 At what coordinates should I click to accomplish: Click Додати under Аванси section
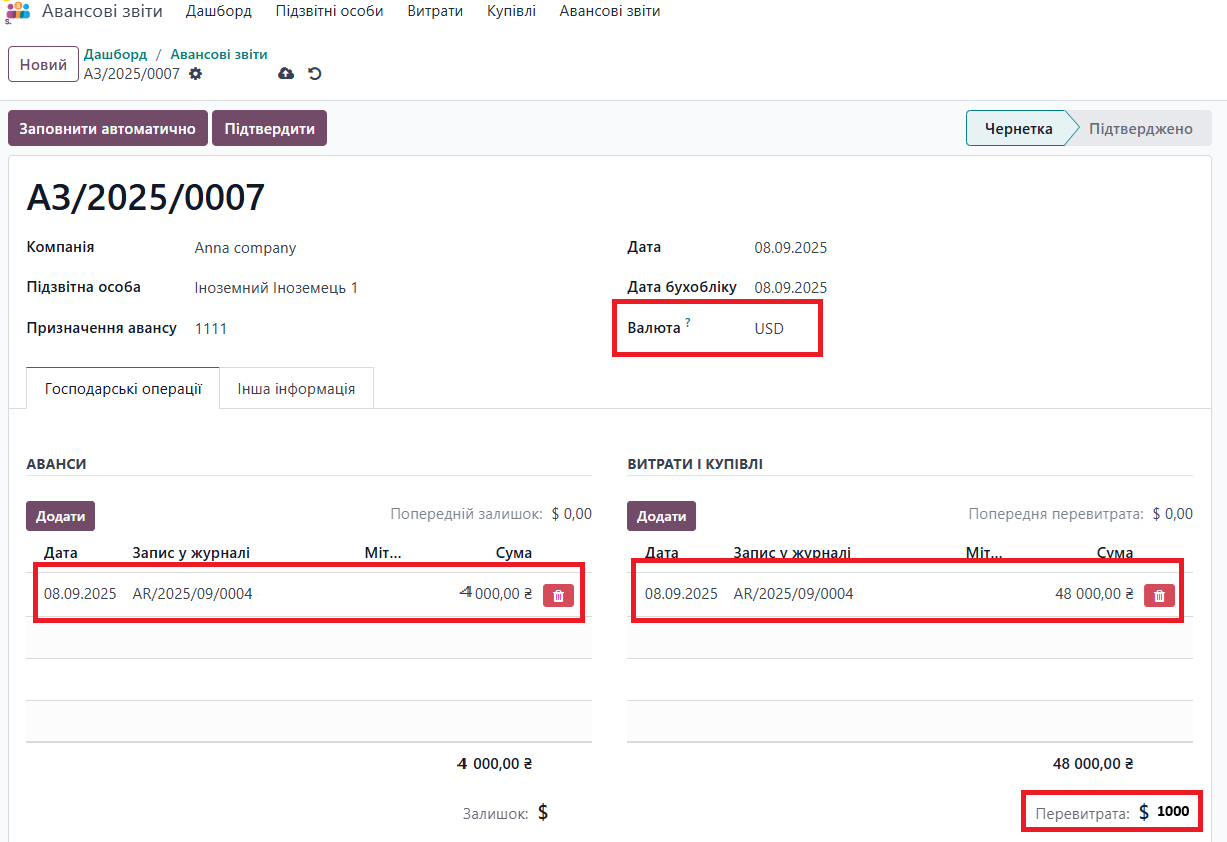(60, 516)
